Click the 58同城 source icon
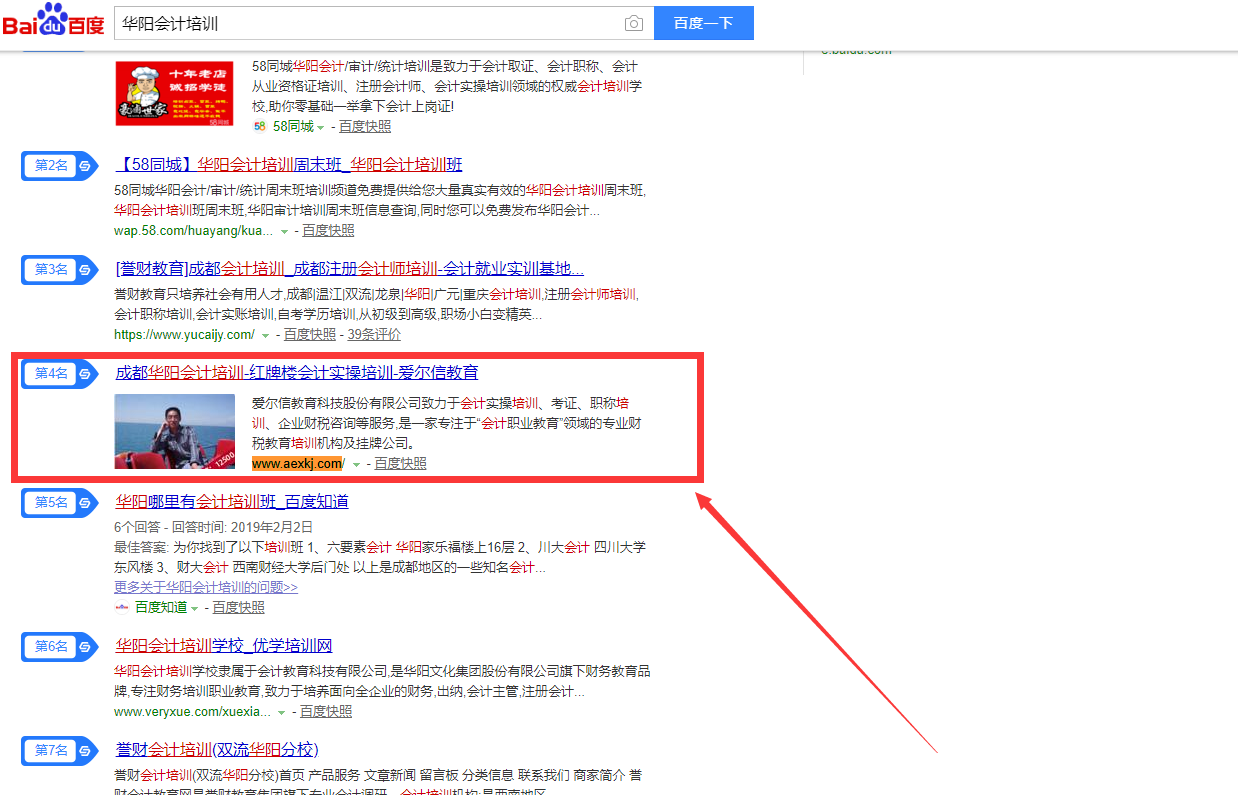This screenshot has width=1238, height=795. 260,126
